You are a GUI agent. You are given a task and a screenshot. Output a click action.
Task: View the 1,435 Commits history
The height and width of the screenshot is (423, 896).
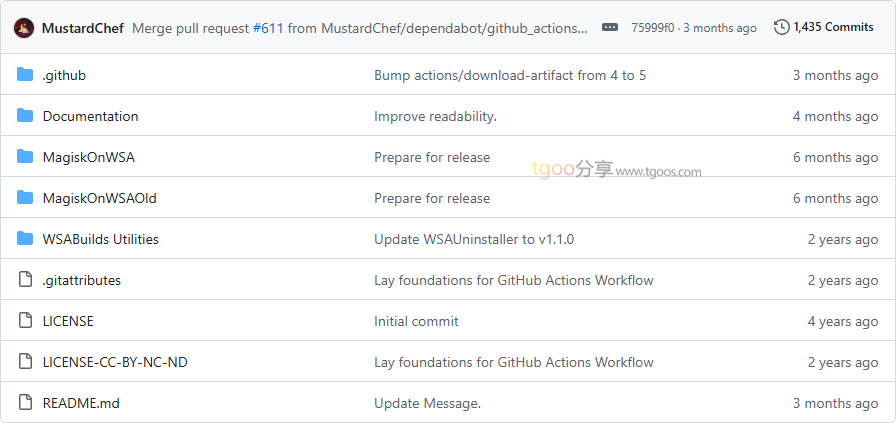tap(833, 27)
